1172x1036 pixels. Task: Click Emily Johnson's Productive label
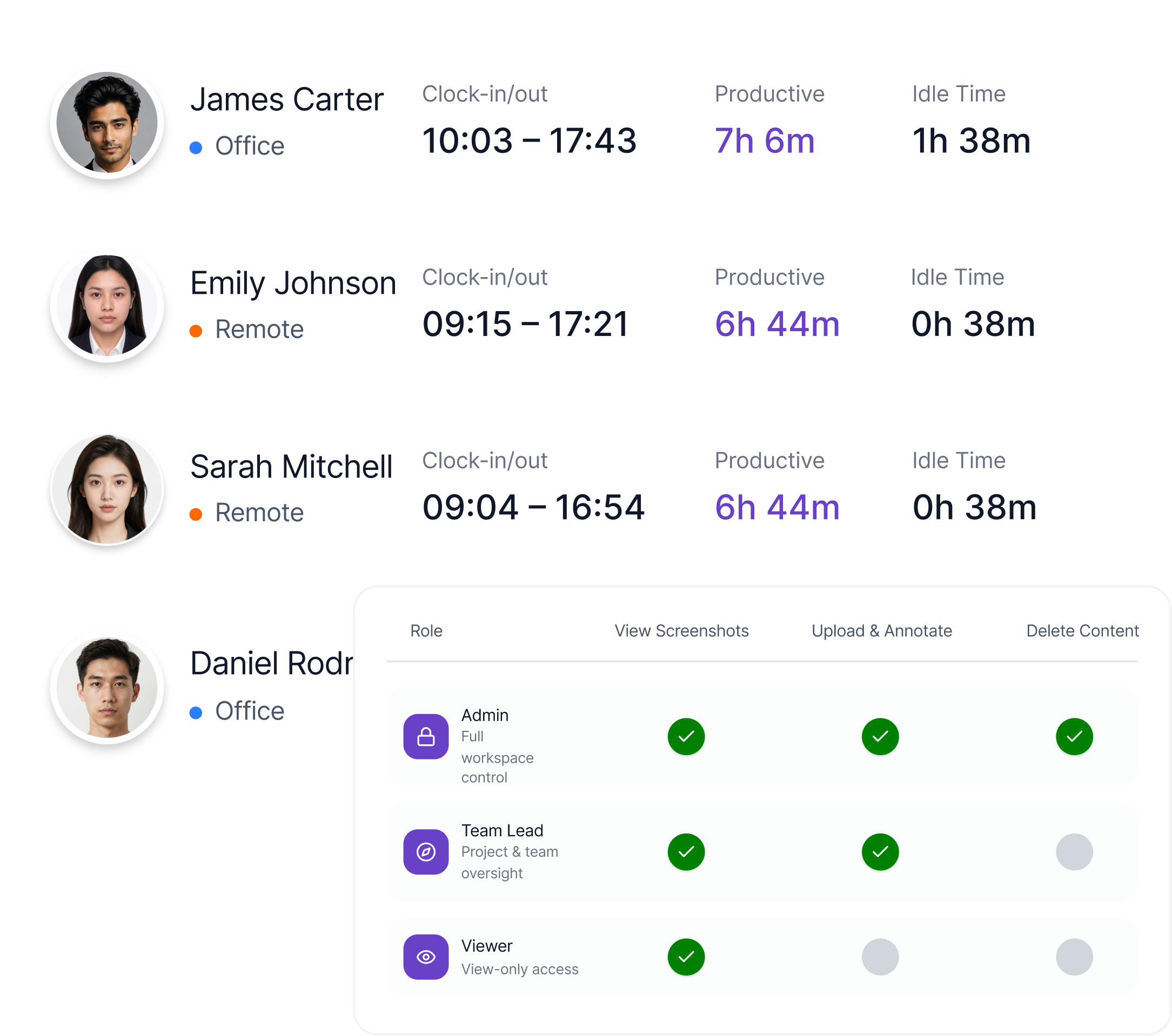click(x=769, y=277)
